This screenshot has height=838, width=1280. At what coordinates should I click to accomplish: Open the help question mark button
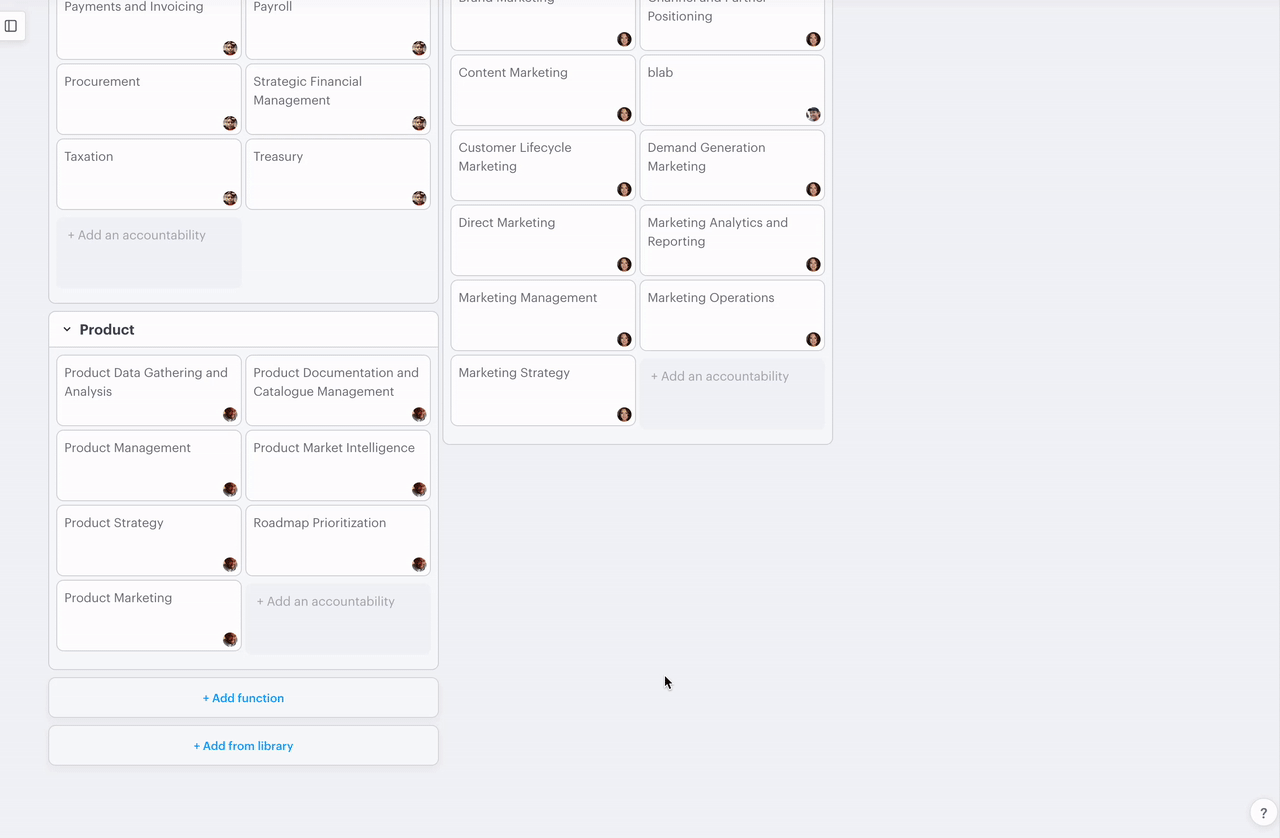pyautogui.click(x=1263, y=813)
